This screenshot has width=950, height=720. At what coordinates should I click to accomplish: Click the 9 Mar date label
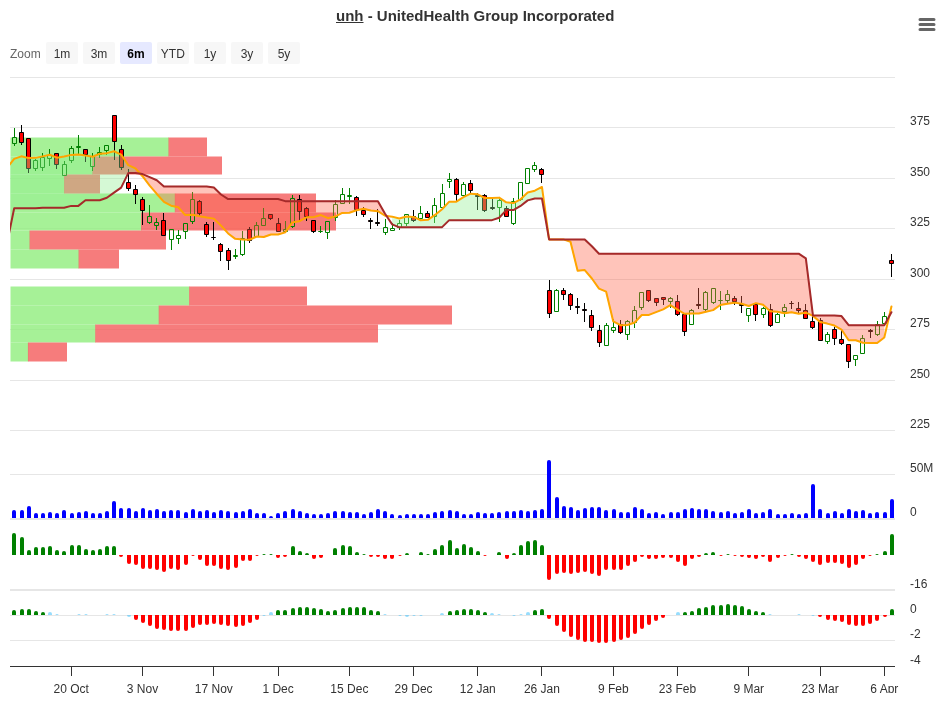(x=748, y=688)
